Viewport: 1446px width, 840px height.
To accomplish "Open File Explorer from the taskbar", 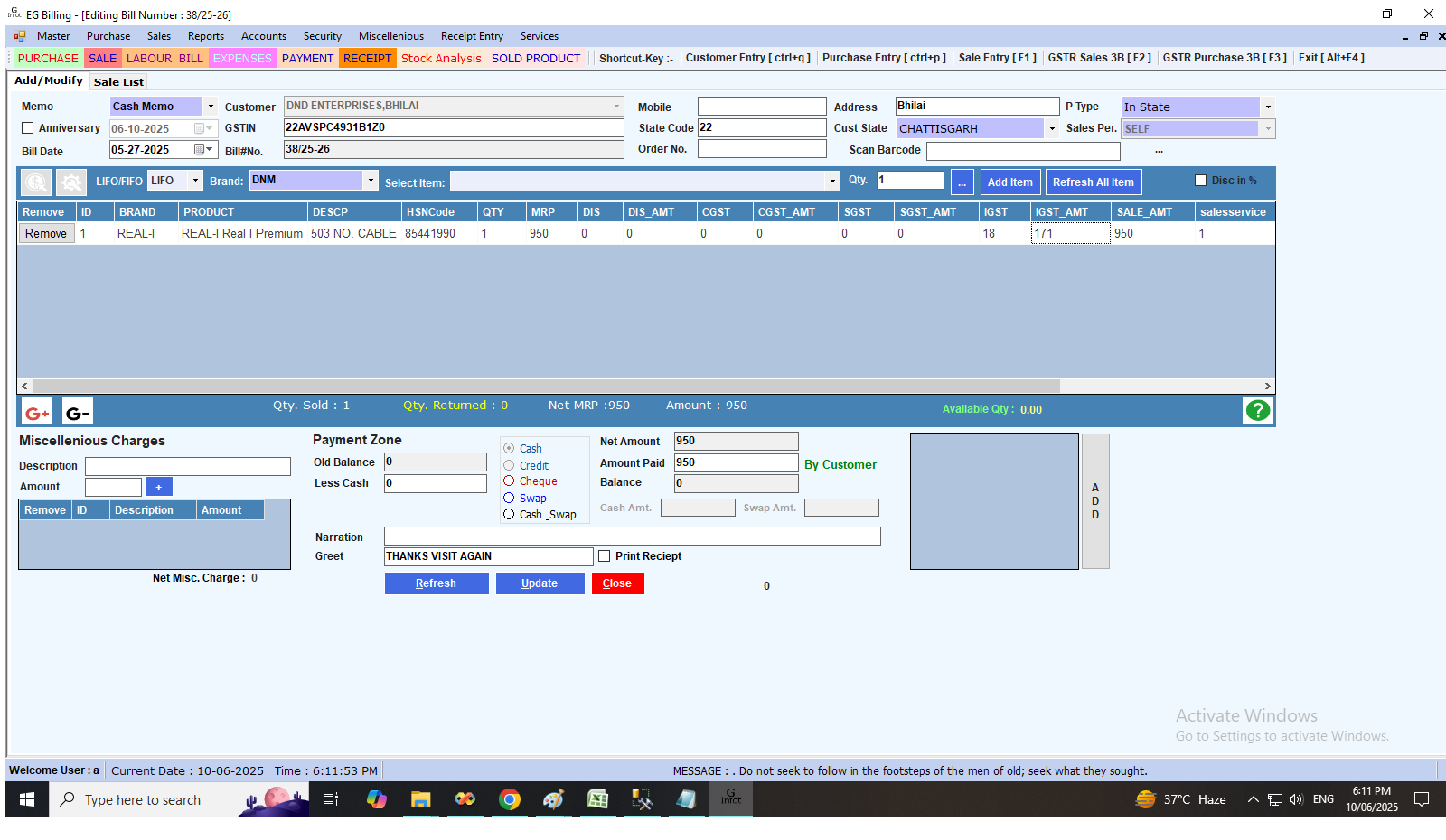I will click(x=420, y=799).
